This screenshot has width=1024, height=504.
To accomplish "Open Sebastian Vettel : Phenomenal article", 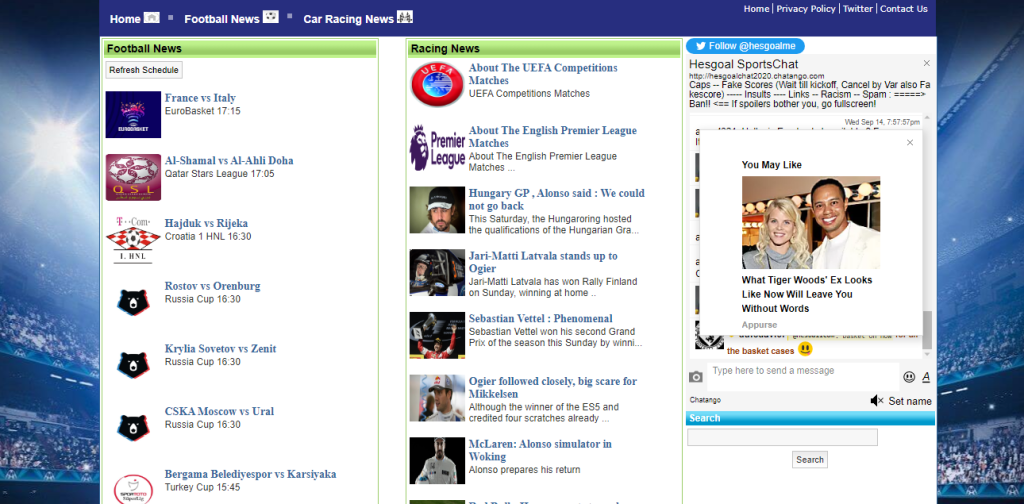I will [540, 319].
